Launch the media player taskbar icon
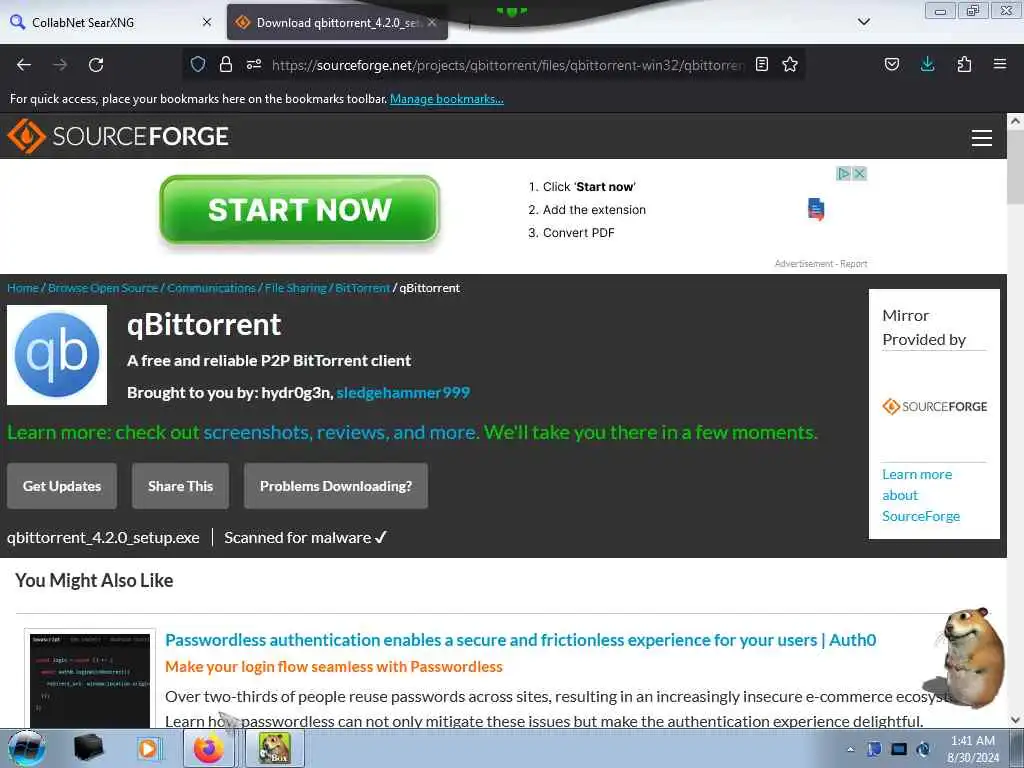 click(x=148, y=748)
